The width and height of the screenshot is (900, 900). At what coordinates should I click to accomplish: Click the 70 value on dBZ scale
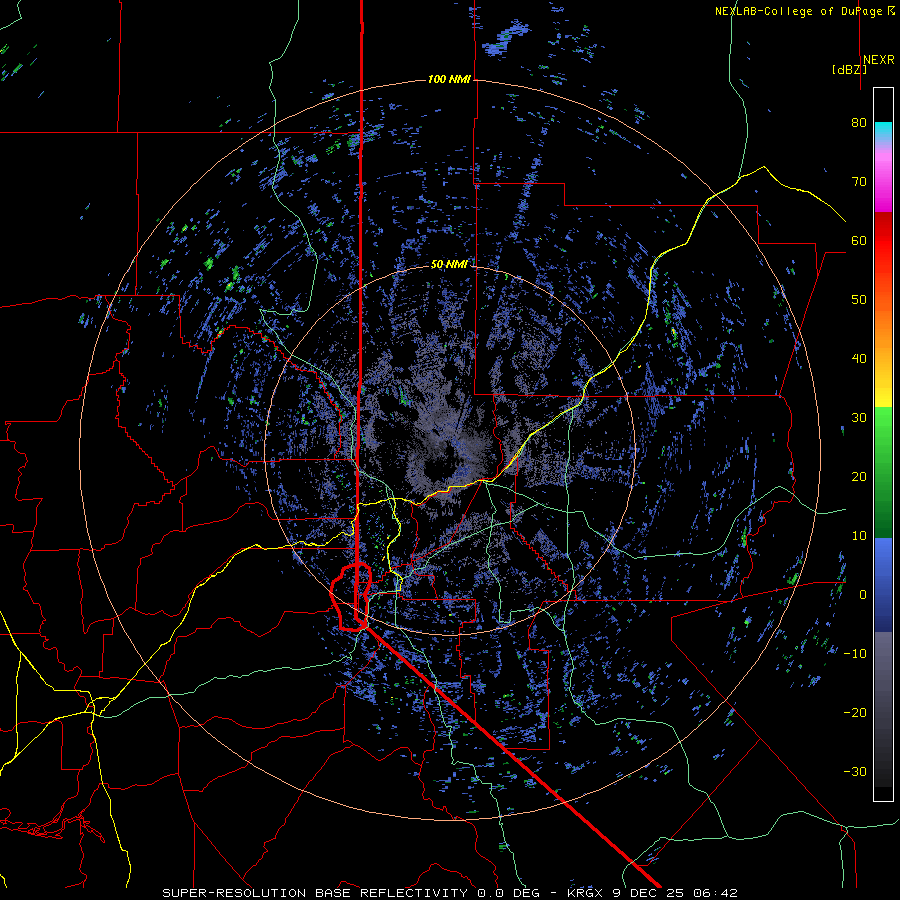pos(859,182)
